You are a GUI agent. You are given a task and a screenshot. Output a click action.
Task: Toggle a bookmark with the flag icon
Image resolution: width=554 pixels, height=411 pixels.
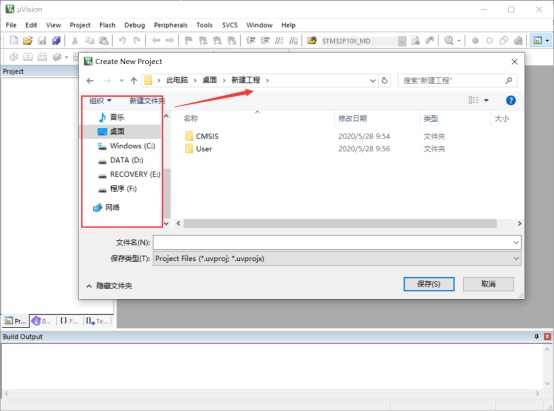189,41
